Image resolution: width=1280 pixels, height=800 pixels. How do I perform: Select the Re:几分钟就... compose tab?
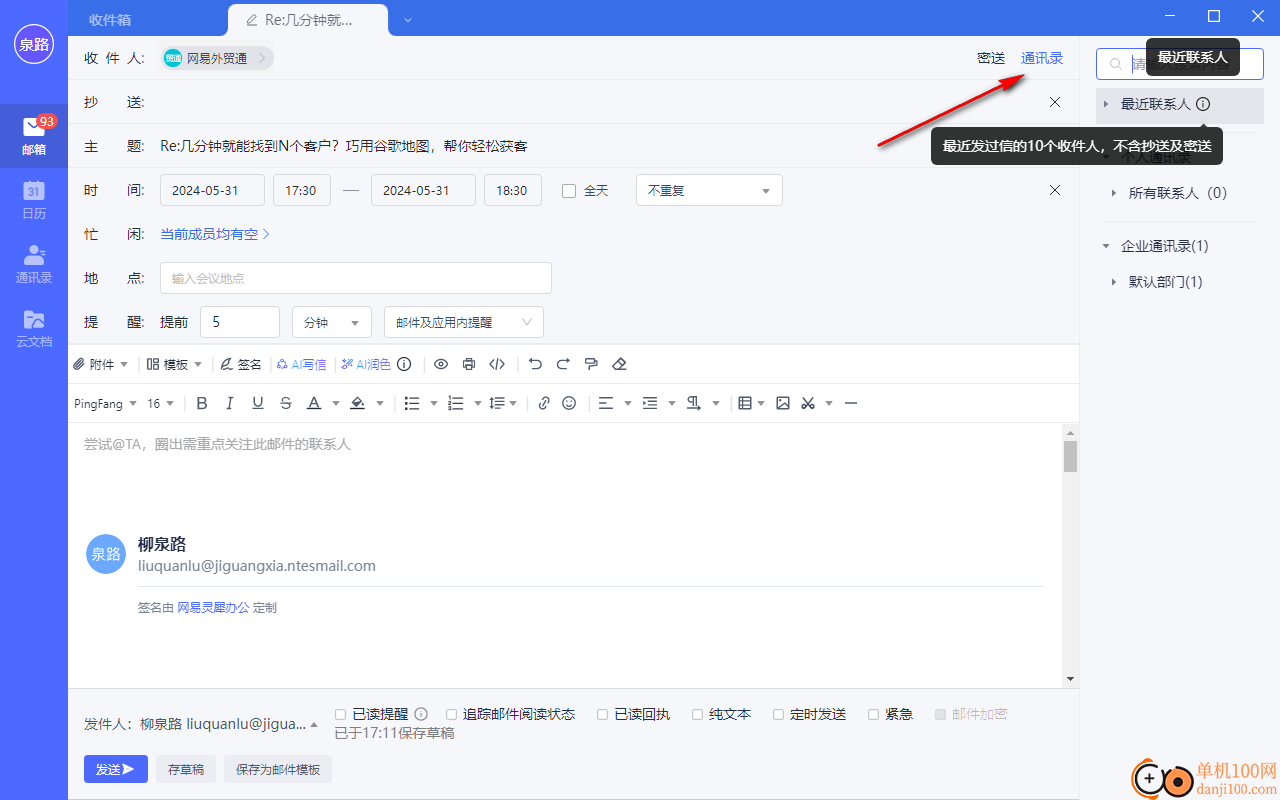(x=306, y=19)
